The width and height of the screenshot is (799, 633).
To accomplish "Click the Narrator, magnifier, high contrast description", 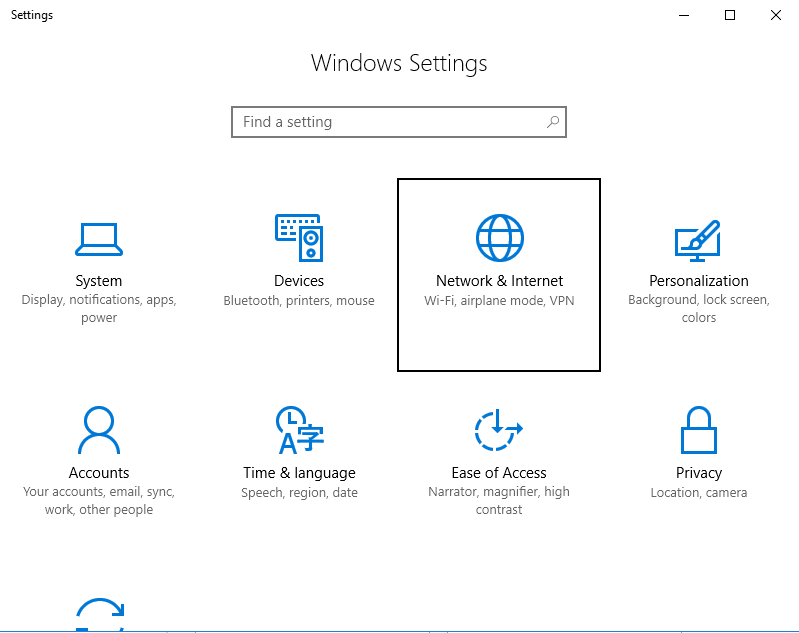I will (499, 501).
